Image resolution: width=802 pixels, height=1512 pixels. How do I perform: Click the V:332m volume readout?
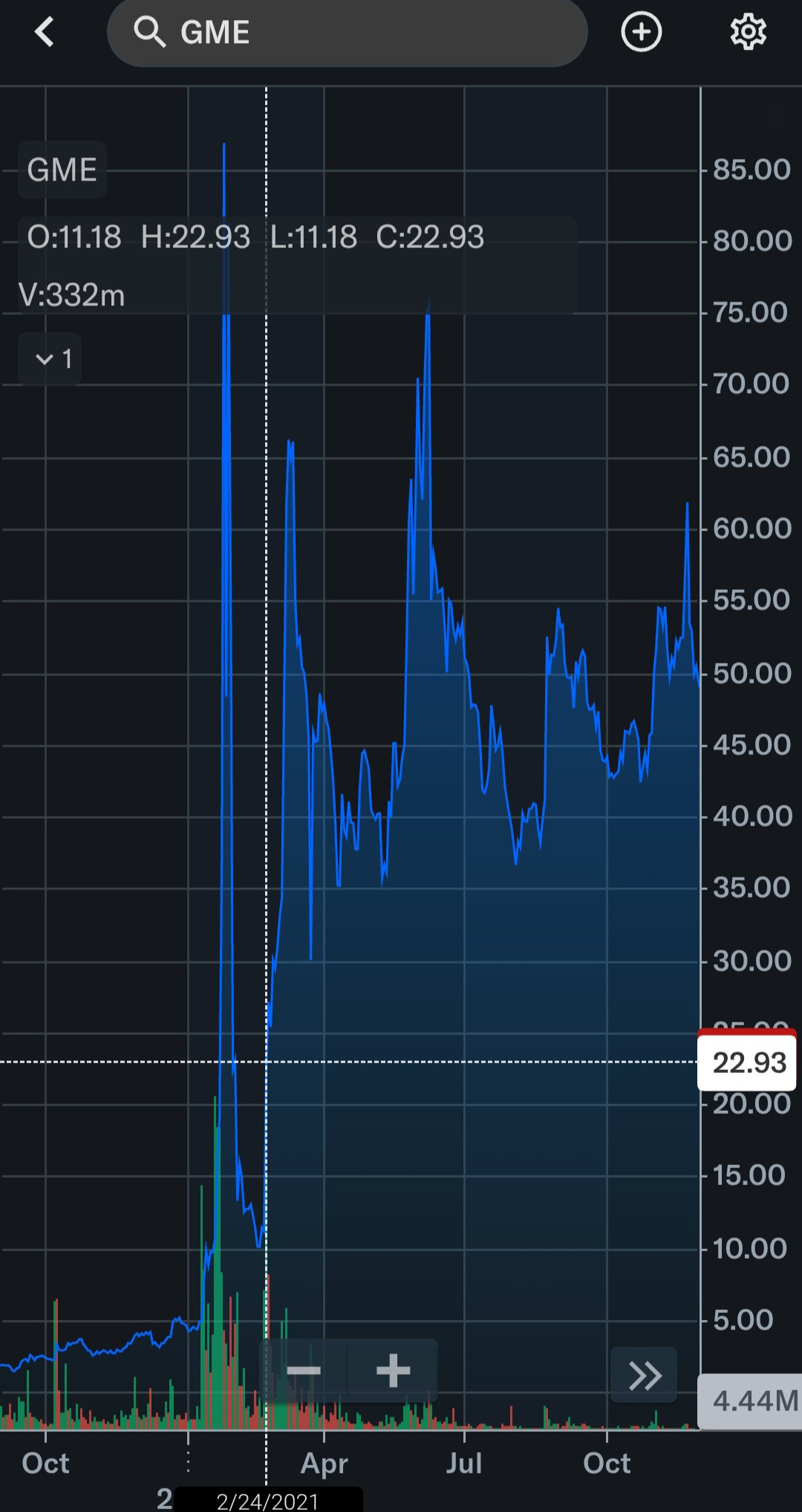click(x=72, y=295)
